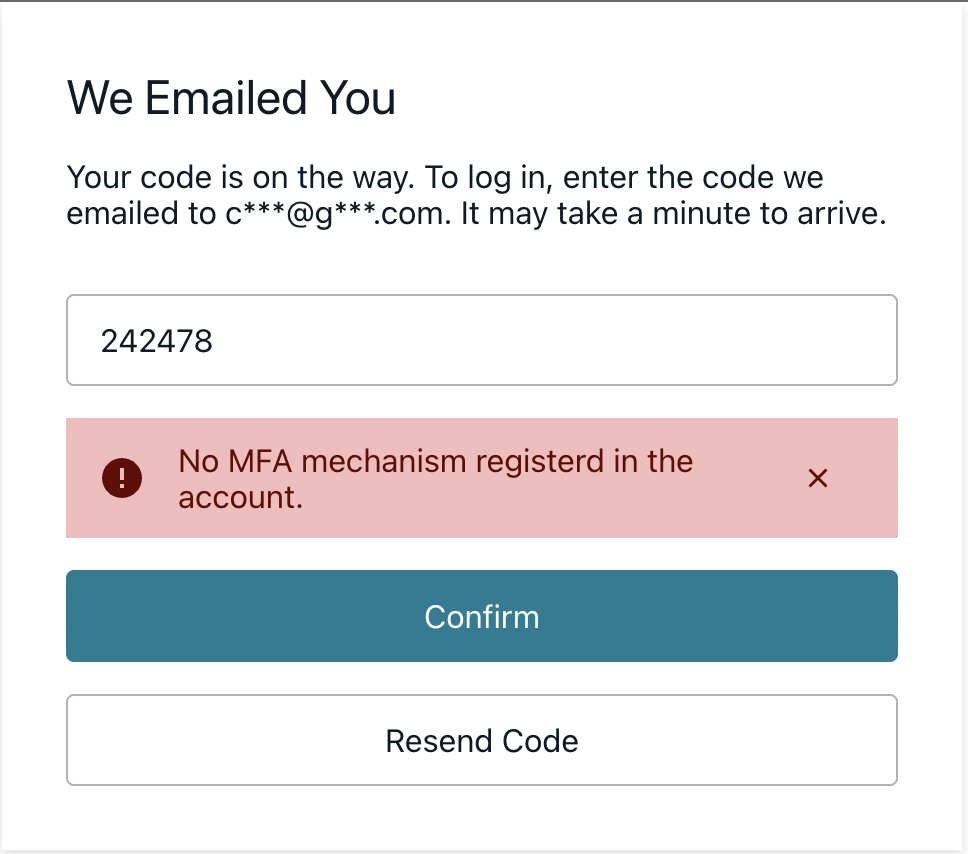Dismiss the MFA error message with the X

coord(818,478)
